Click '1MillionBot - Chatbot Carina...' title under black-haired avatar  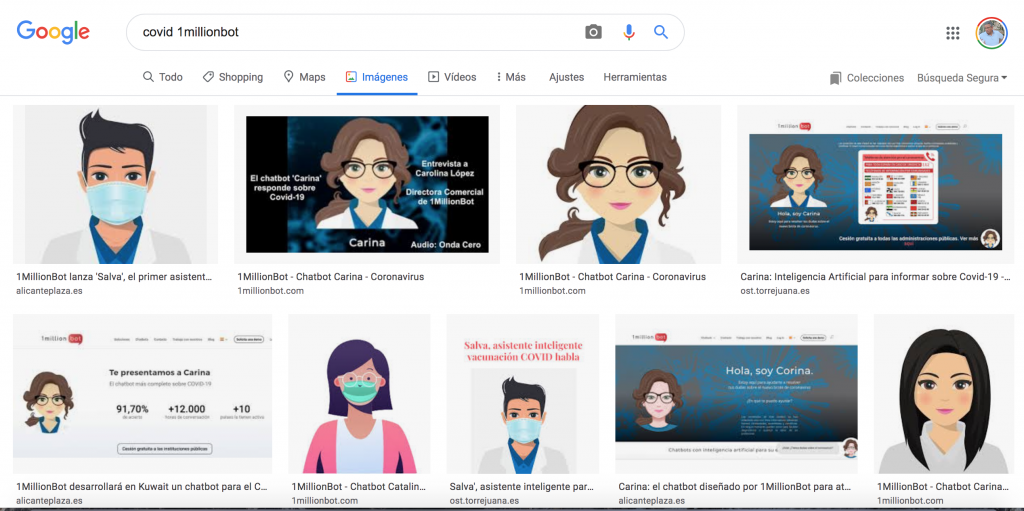942,486
